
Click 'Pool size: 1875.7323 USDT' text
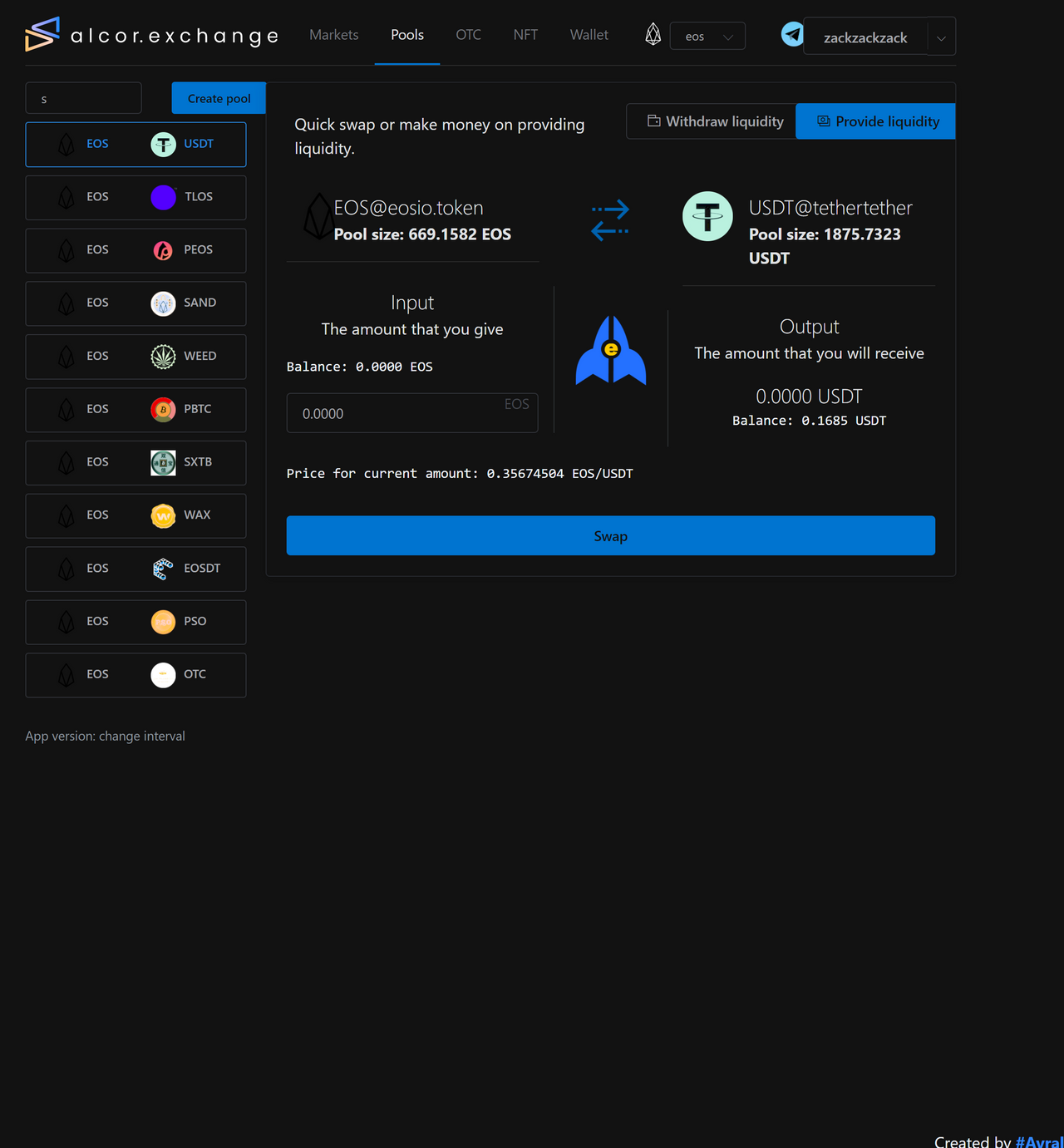pyautogui.click(x=825, y=246)
